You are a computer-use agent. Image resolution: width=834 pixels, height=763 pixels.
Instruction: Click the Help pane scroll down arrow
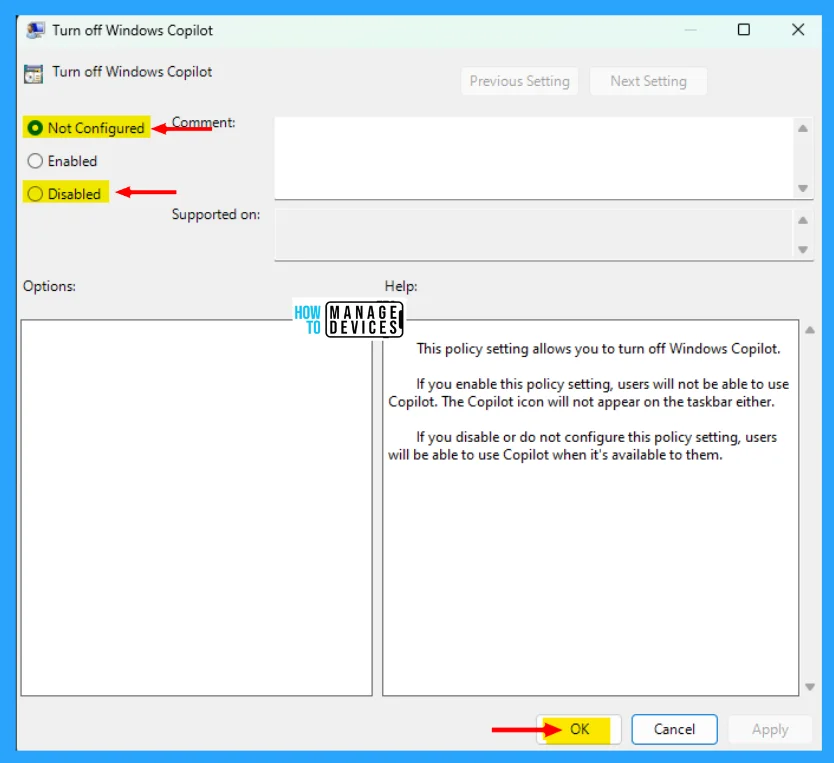810,686
